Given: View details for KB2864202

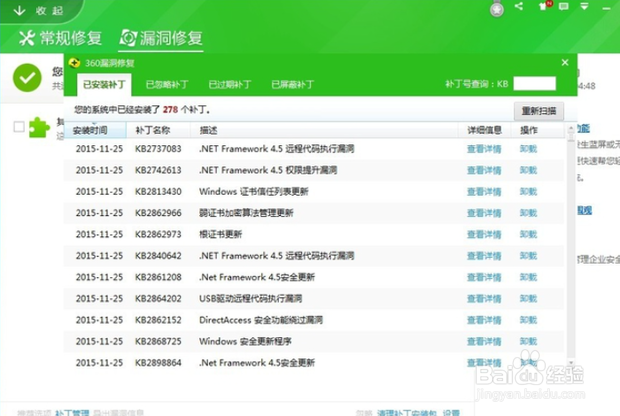Looking at the screenshot, I should tap(484, 298).
